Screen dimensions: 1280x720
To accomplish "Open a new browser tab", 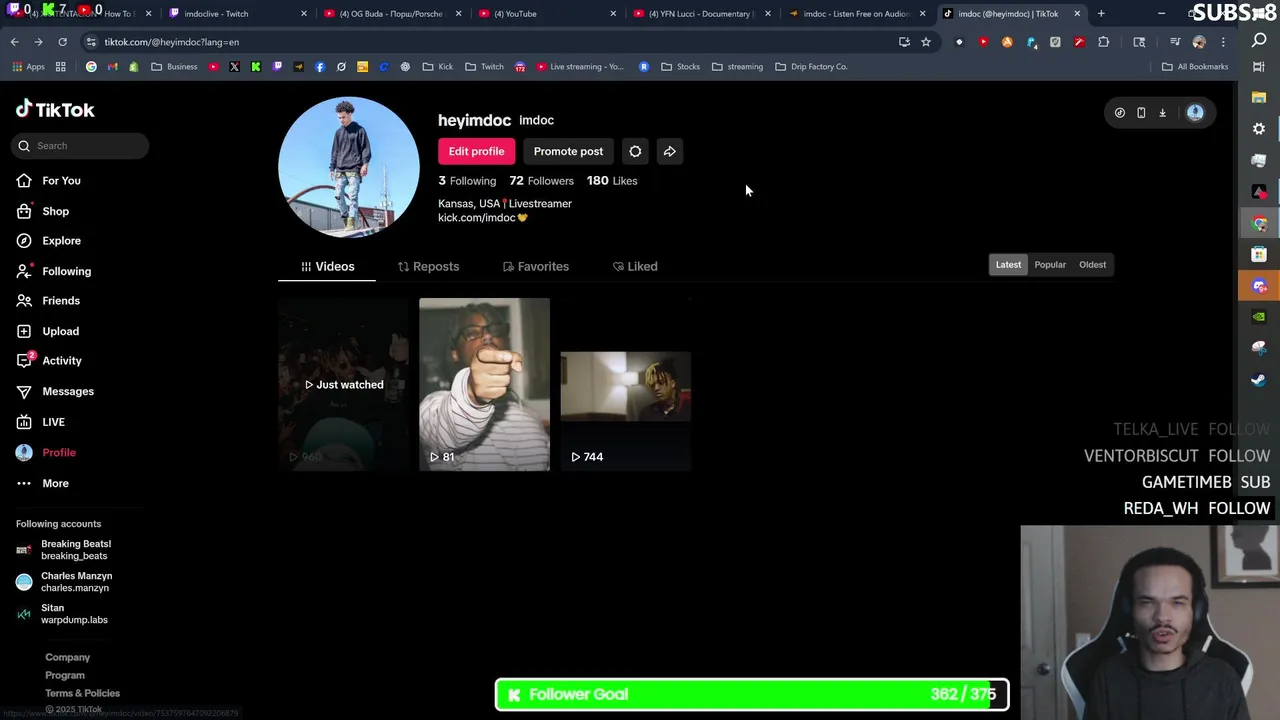I will [x=1101, y=14].
